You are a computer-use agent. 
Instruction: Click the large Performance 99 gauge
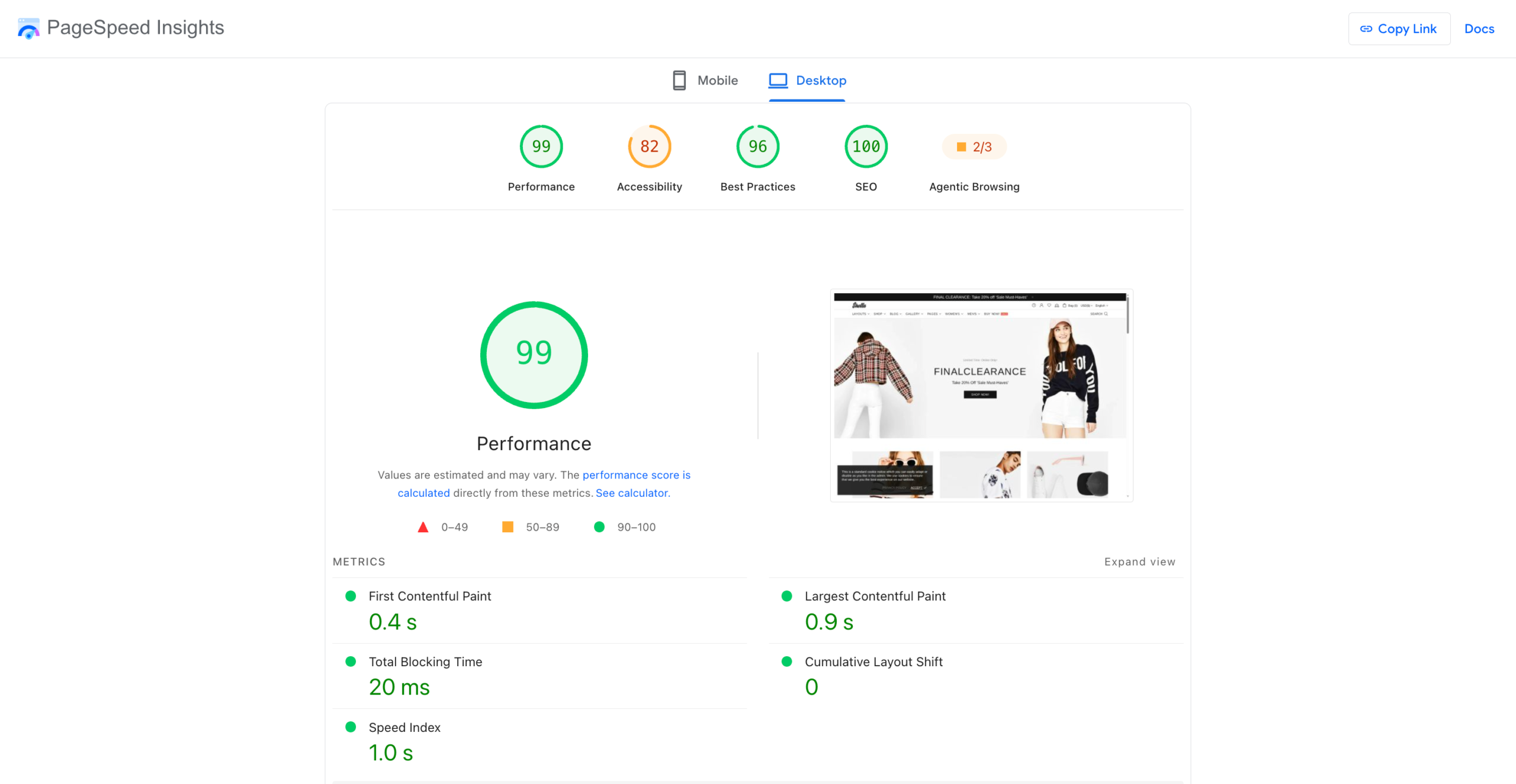(534, 355)
